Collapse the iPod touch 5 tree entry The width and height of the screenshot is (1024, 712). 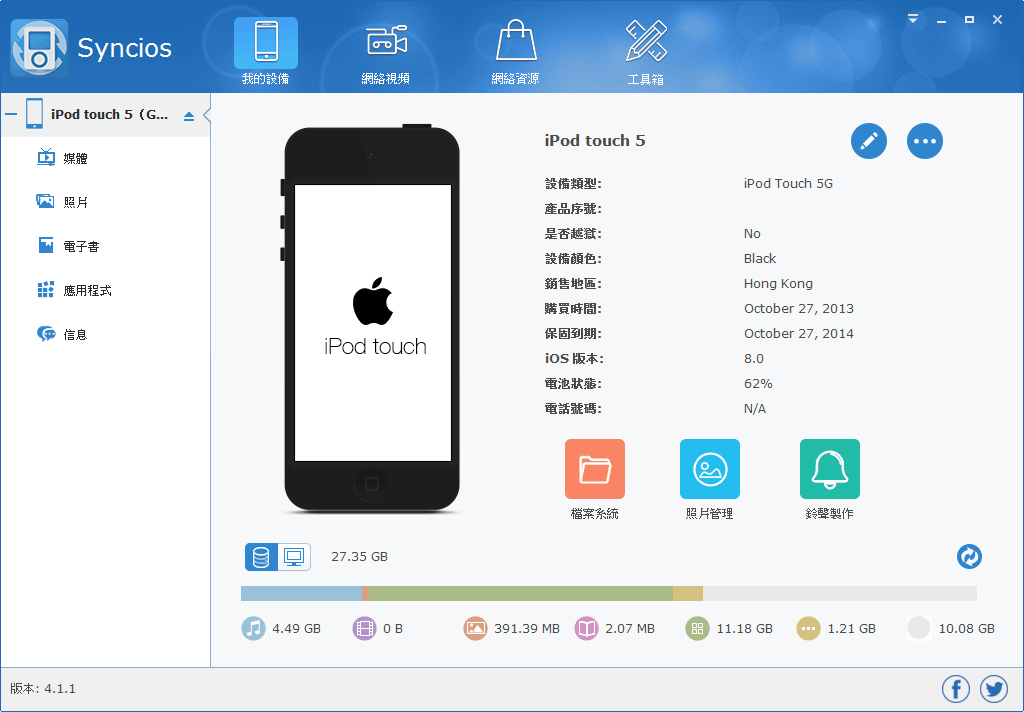(x=12, y=113)
